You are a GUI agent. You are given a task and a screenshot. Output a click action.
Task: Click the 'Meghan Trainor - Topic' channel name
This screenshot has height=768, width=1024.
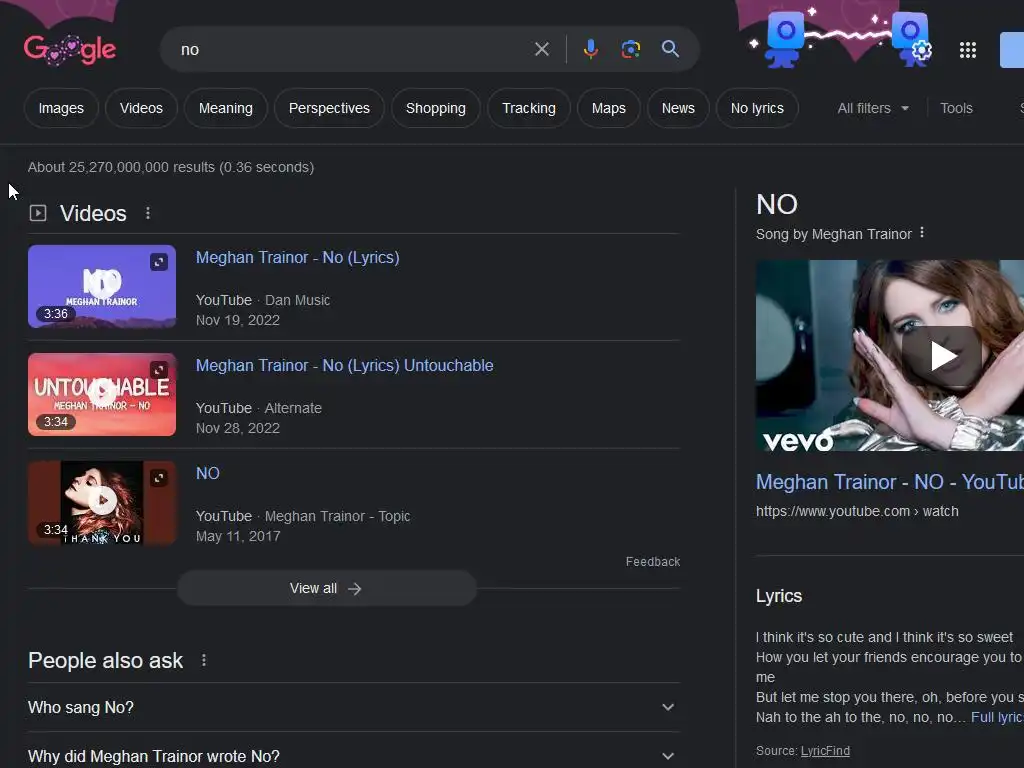(337, 517)
